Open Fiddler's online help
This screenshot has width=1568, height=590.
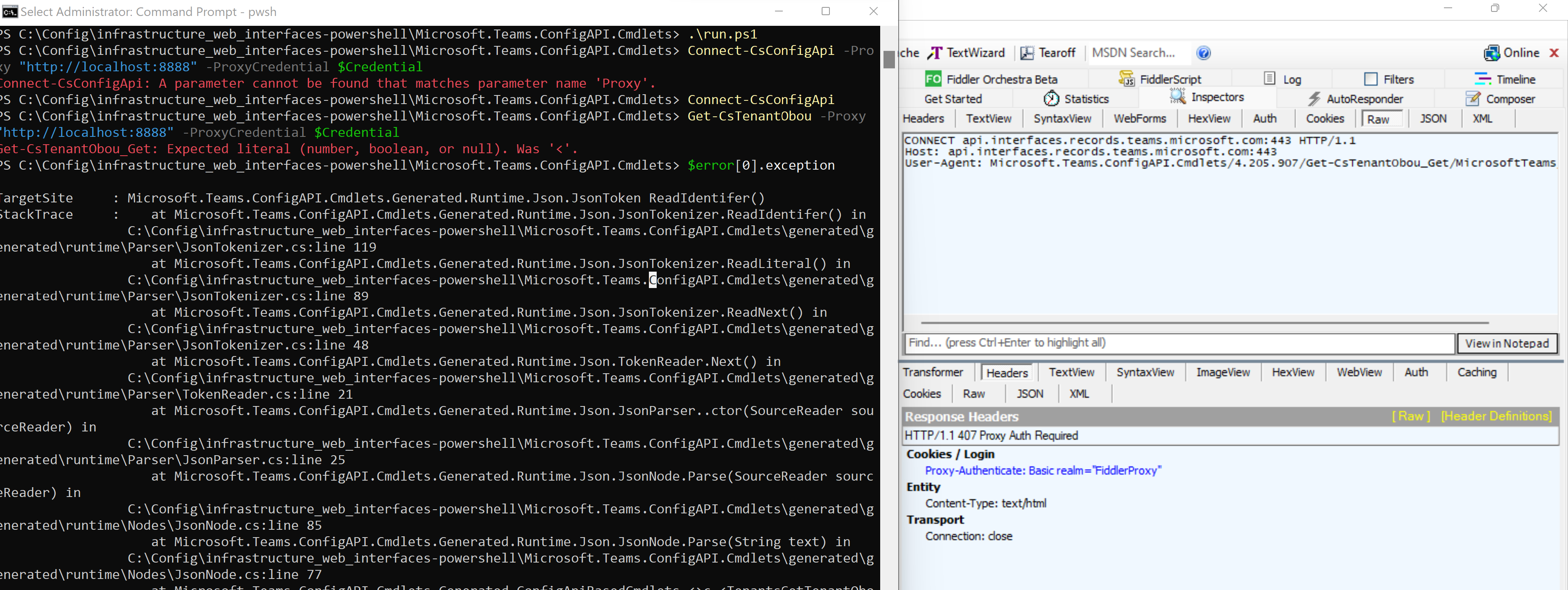click(1203, 53)
